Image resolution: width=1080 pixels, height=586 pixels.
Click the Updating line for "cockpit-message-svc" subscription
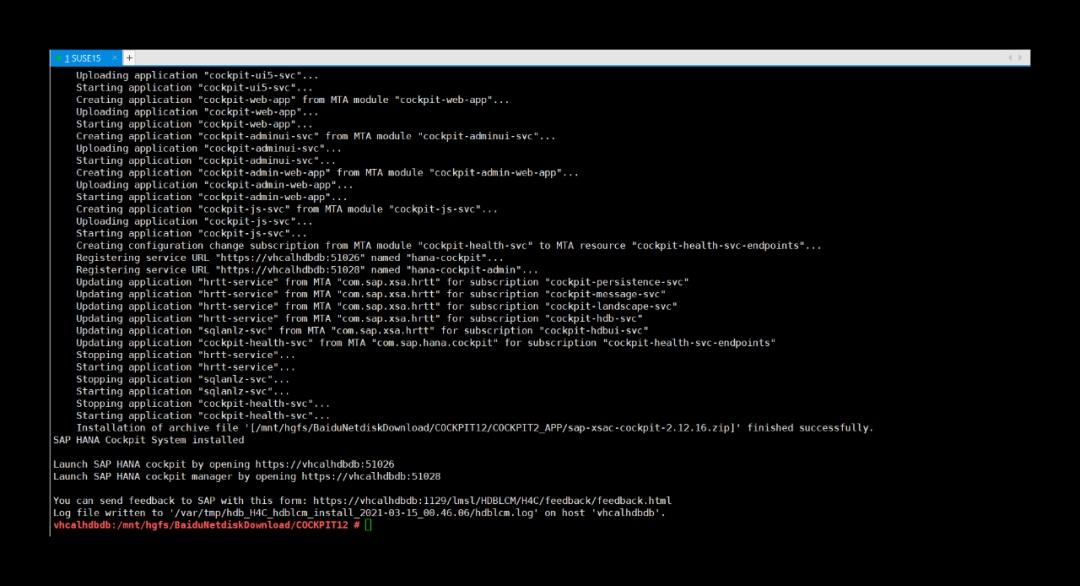[x=371, y=294]
